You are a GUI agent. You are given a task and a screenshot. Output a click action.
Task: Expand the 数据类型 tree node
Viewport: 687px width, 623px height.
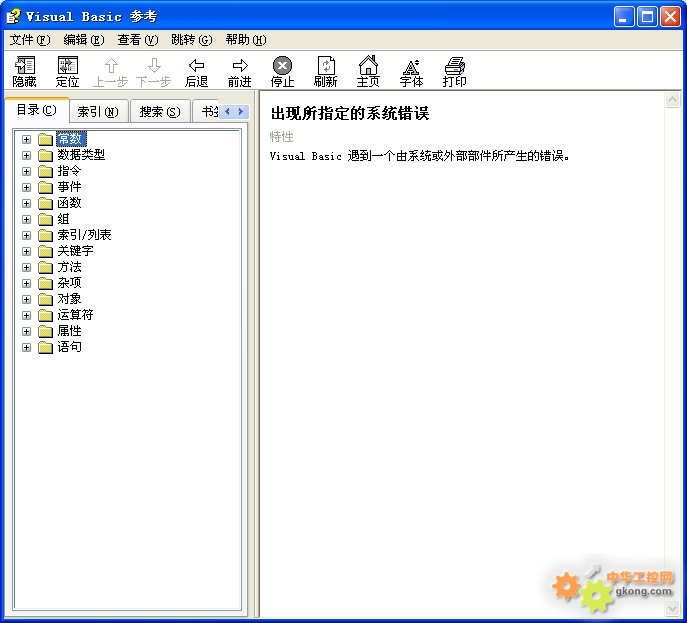click(26, 156)
